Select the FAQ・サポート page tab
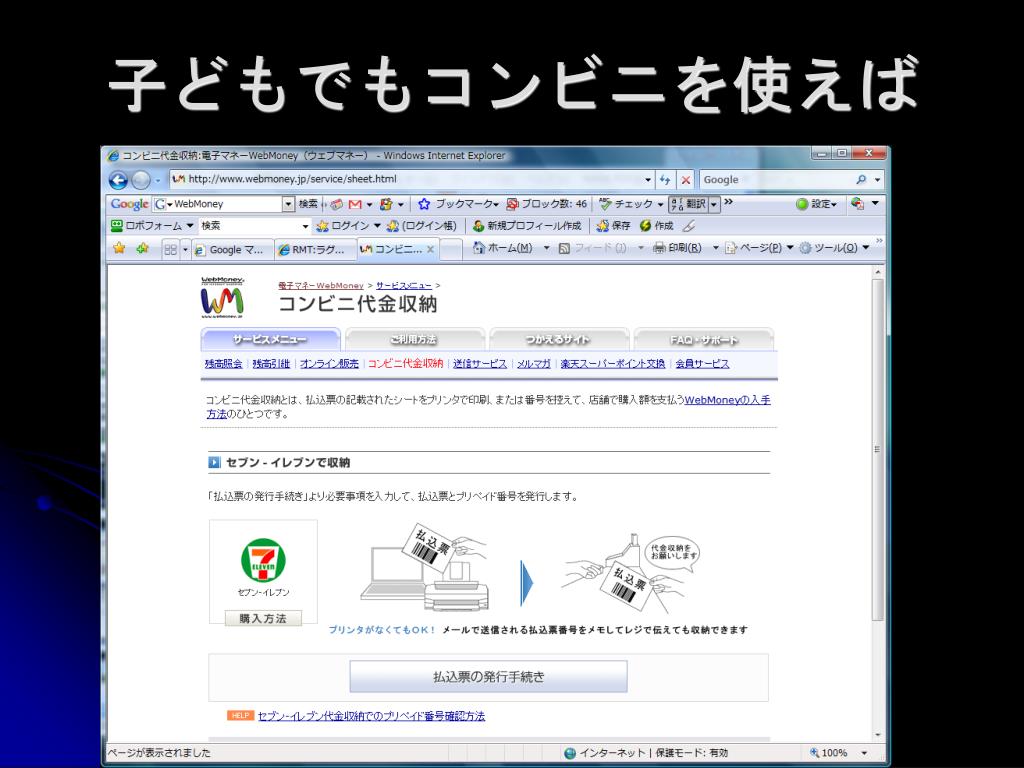 click(x=703, y=340)
